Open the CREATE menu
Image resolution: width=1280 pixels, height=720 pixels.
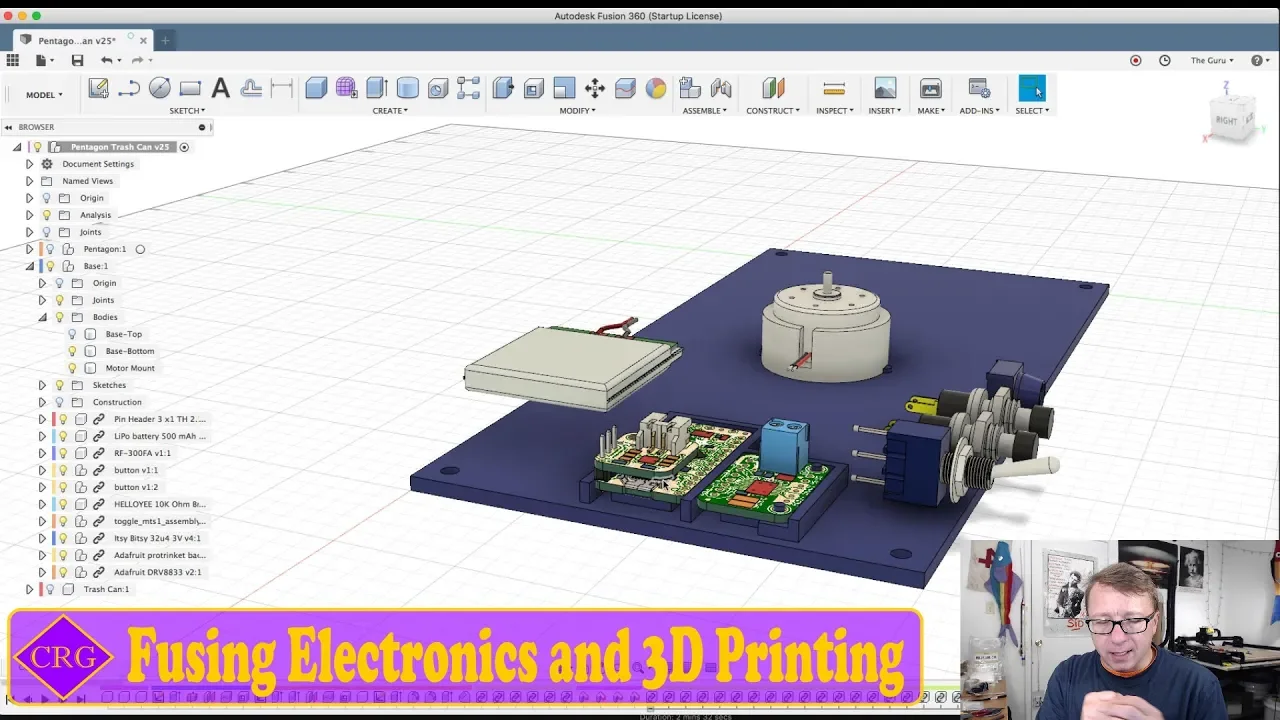pos(390,111)
